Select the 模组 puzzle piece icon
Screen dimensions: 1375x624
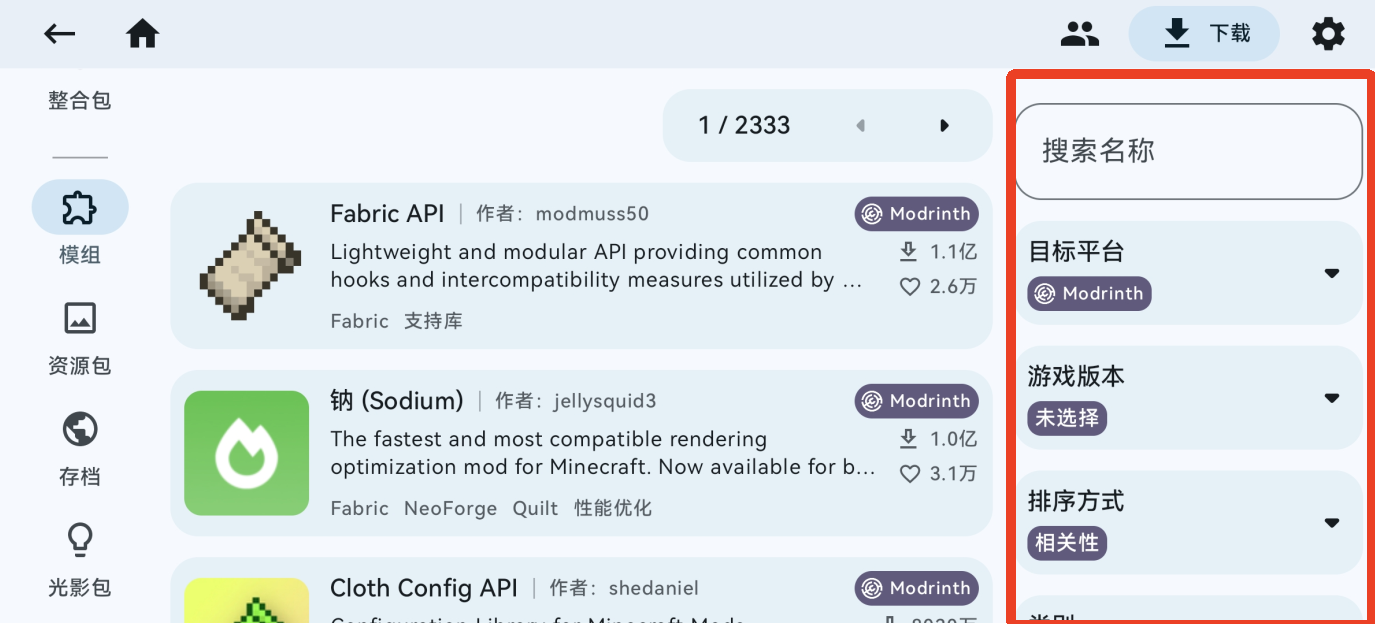pyautogui.click(x=80, y=207)
